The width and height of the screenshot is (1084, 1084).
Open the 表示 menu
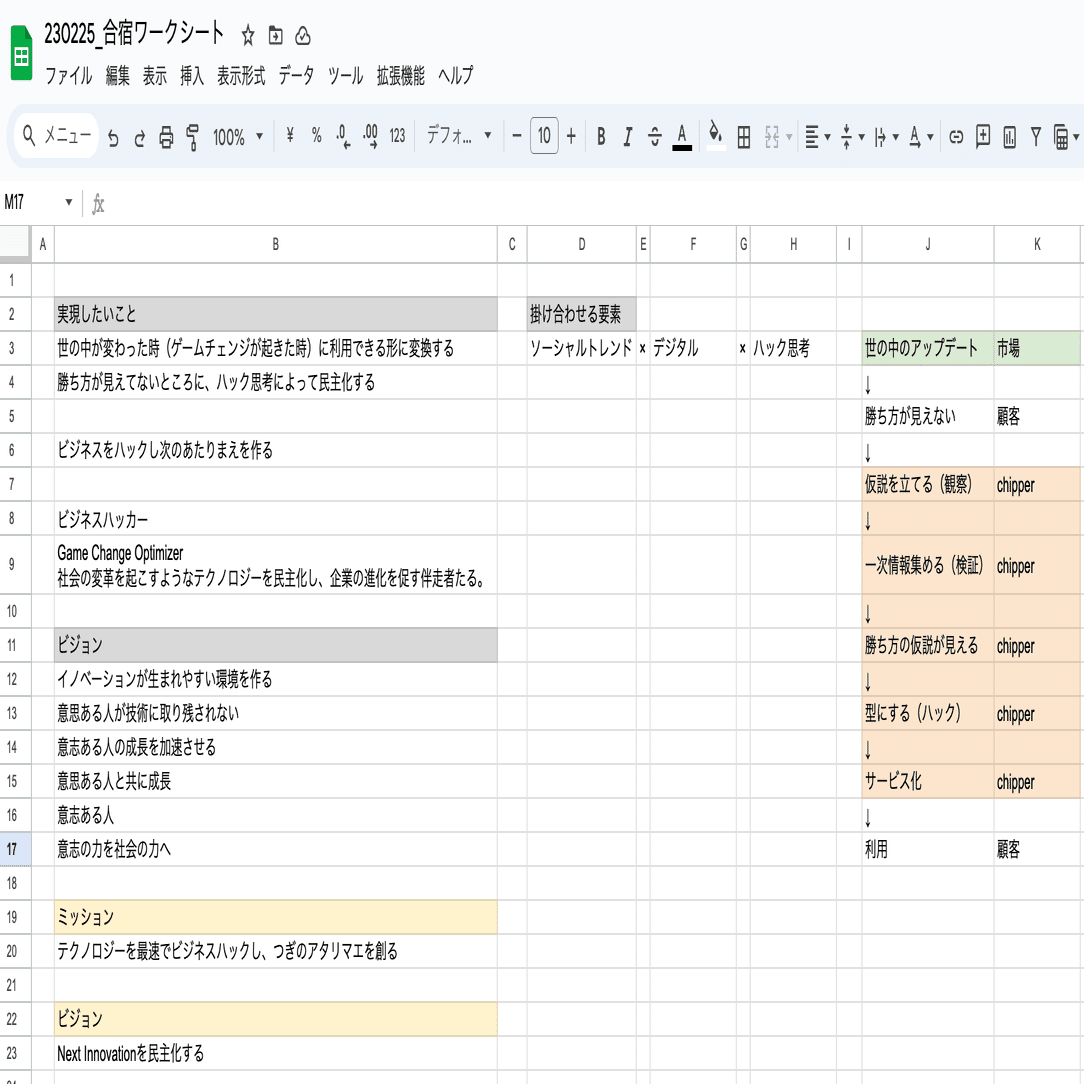[x=155, y=75]
